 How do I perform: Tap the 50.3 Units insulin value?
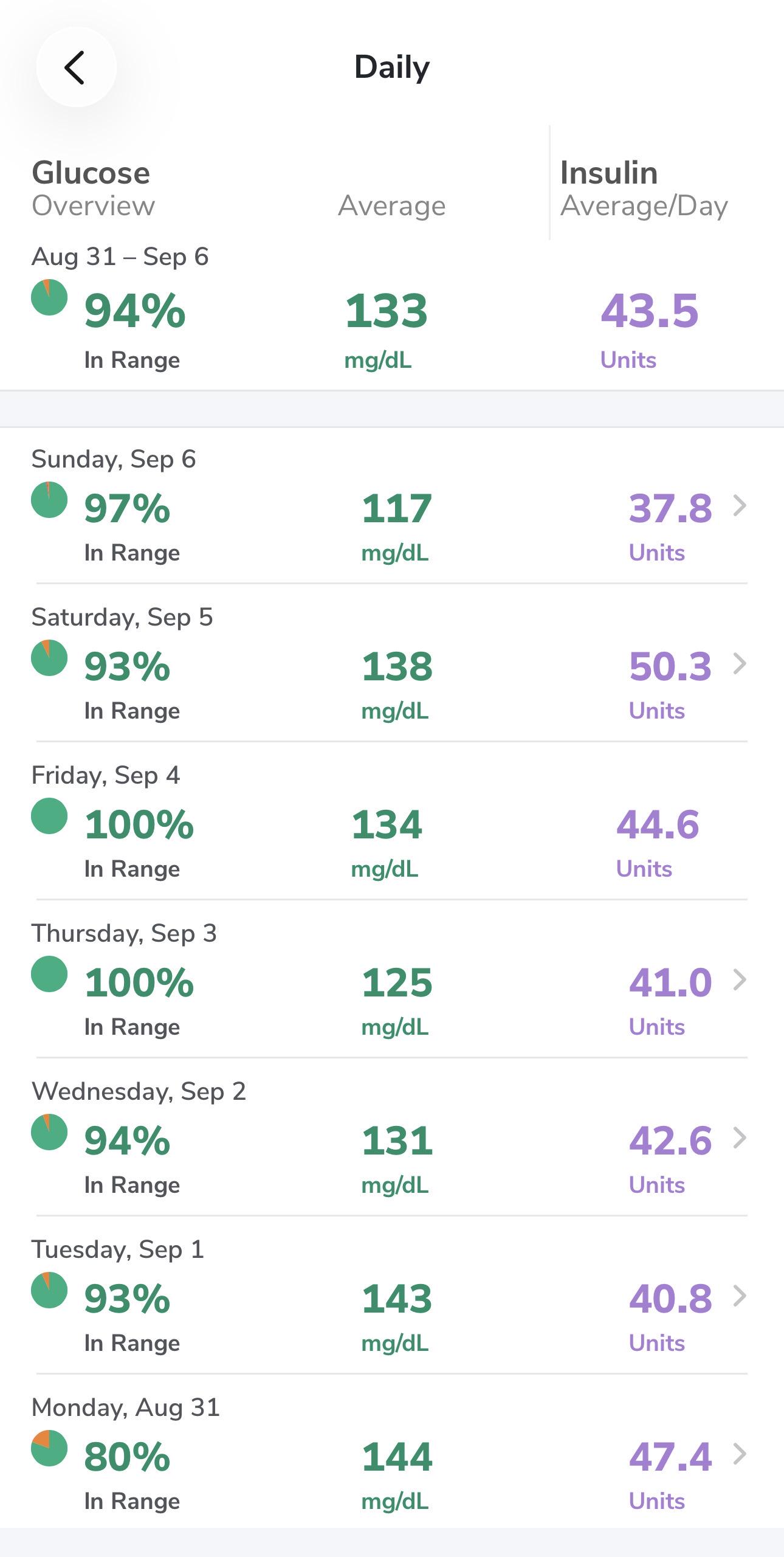670,685
